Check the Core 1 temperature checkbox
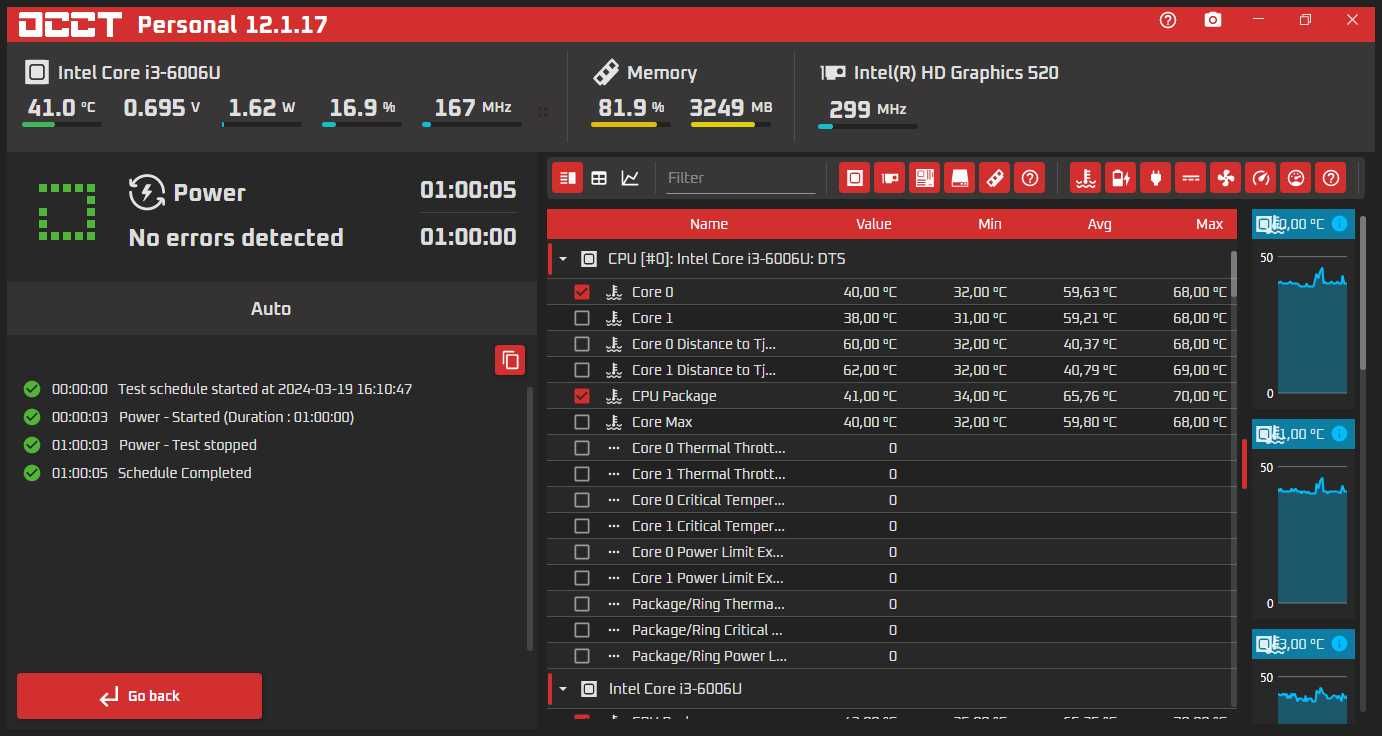The image size is (1382, 736). click(582, 318)
